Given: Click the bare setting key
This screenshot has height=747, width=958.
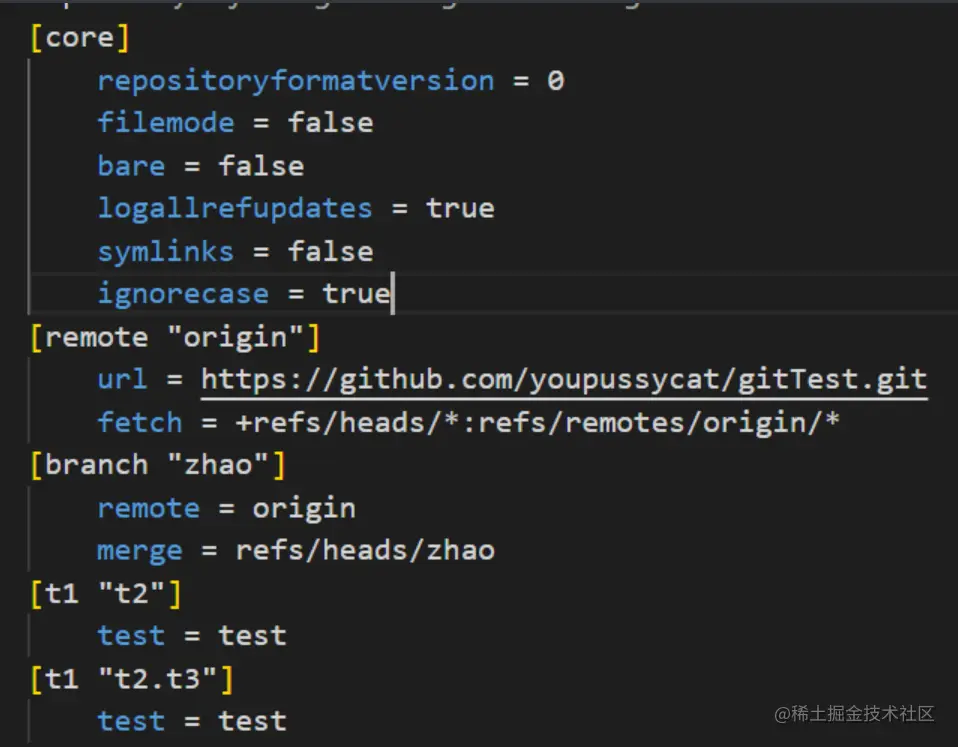Looking at the screenshot, I should pyautogui.click(x=131, y=166).
